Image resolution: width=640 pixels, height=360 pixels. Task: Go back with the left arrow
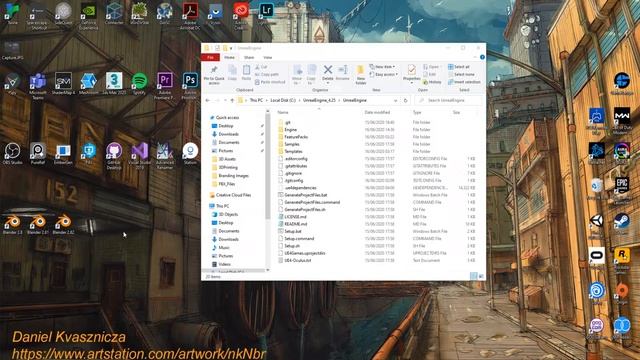click(208, 100)
